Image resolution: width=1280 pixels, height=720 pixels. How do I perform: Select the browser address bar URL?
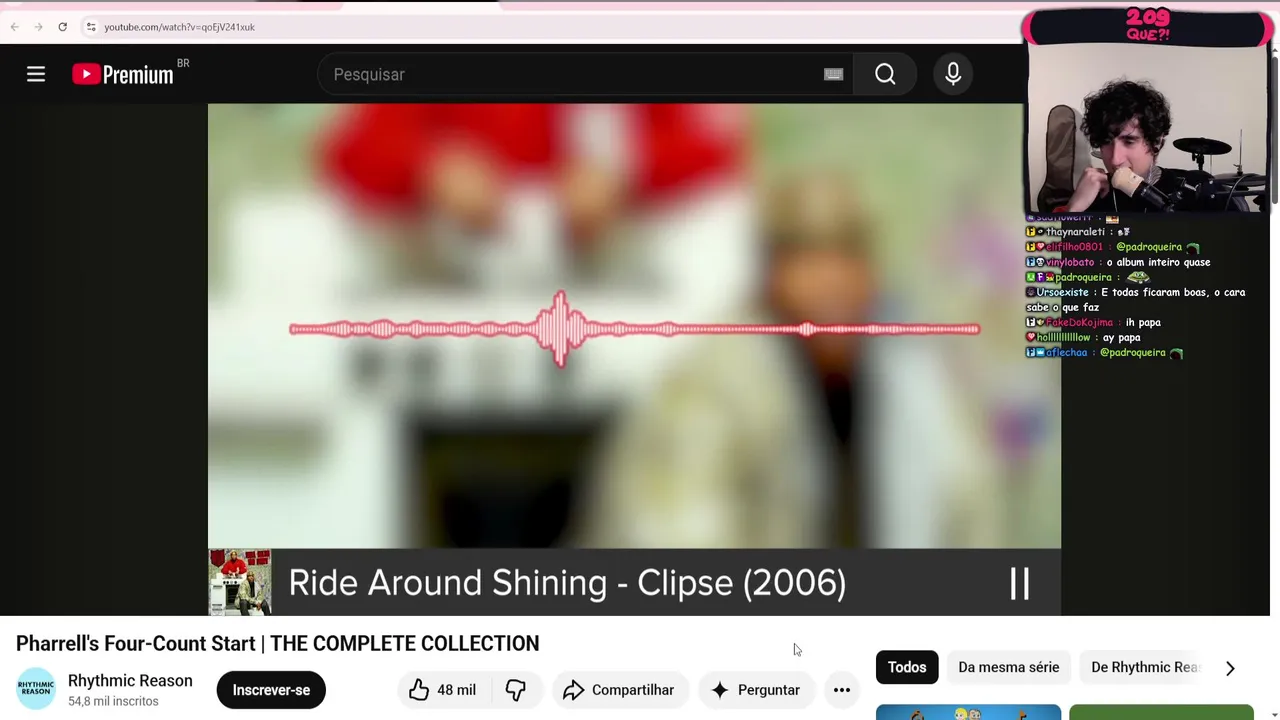pos(180,27)
